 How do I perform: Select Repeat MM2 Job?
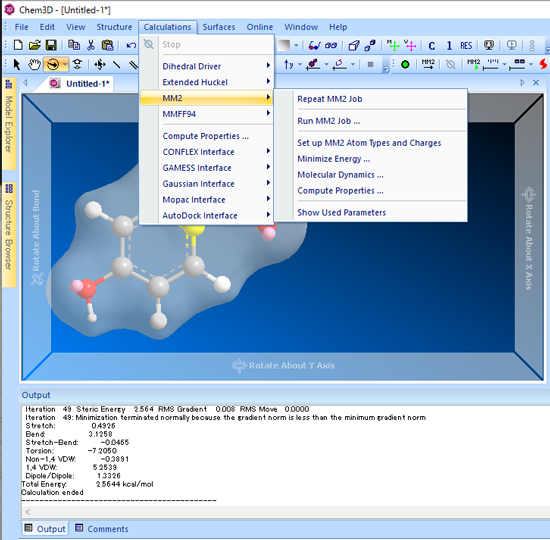(371, 99)
